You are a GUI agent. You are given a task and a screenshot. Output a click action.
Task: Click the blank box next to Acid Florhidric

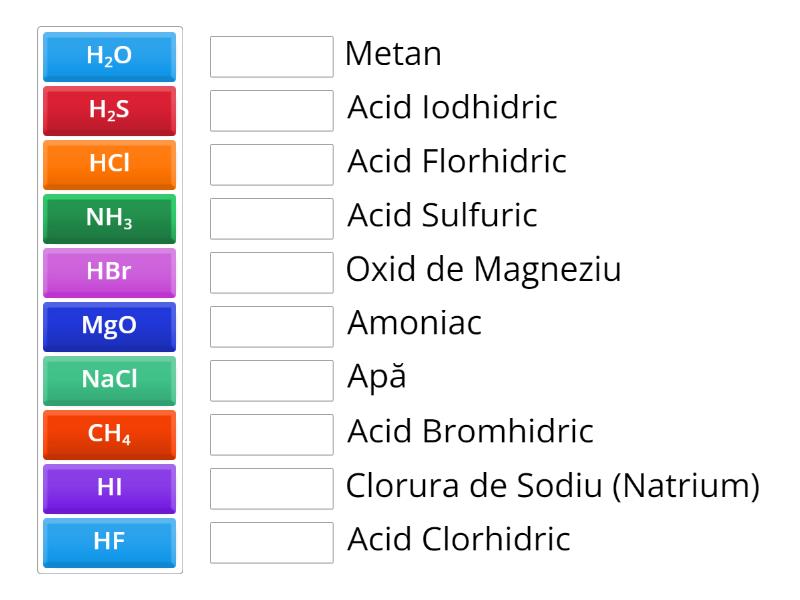[x=272, y=165]
